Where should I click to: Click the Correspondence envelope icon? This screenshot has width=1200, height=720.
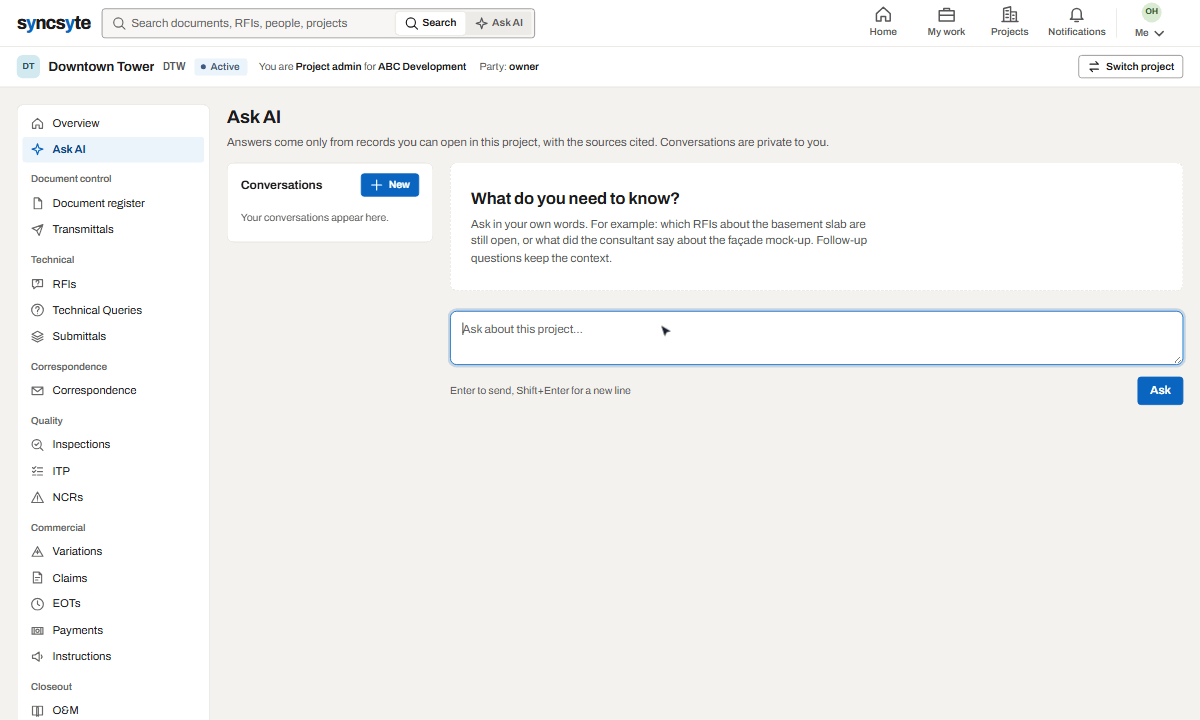pos(38,390)
